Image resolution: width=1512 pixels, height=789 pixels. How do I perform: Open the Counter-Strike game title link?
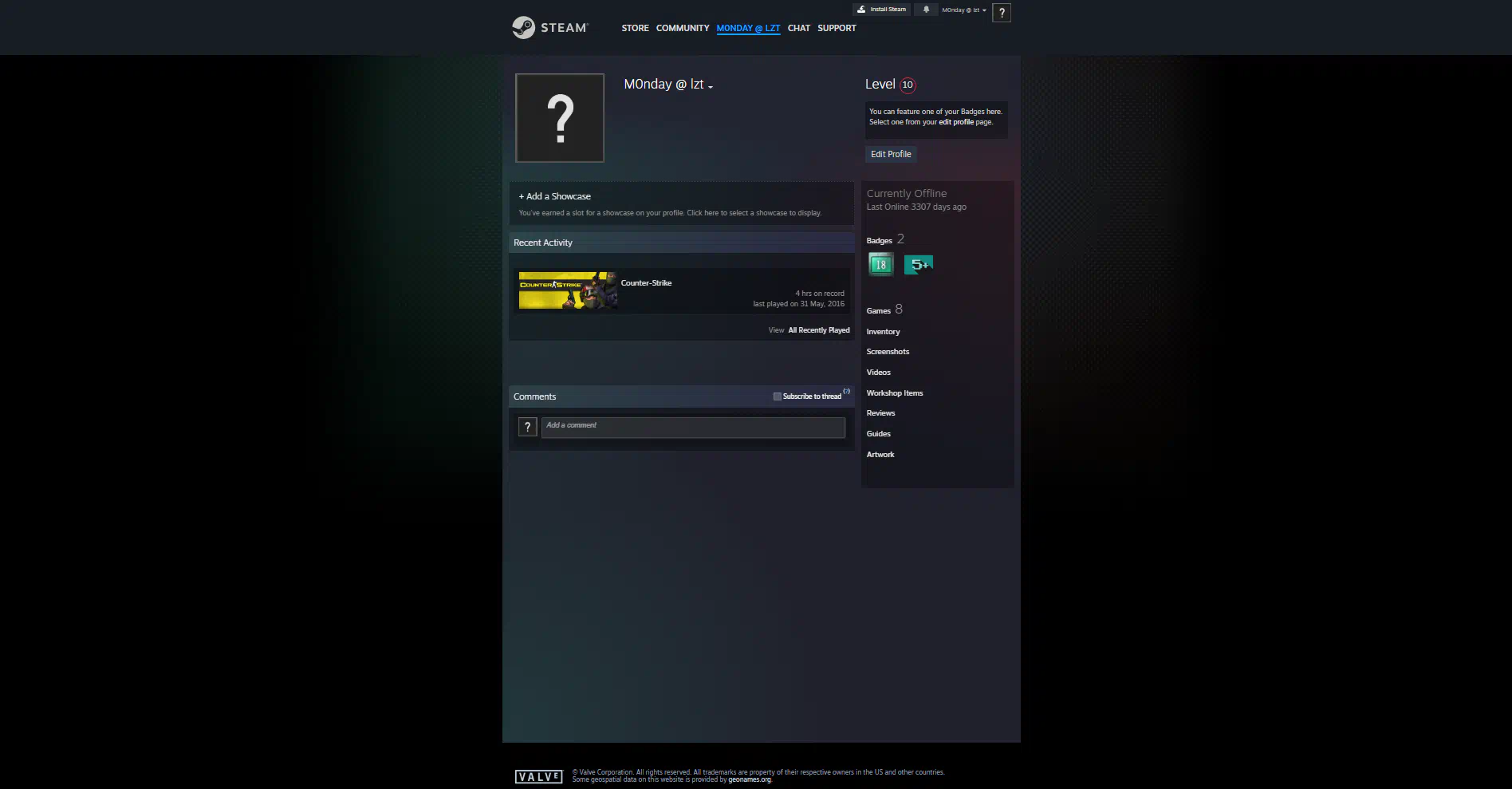click(x=646, y=283)
